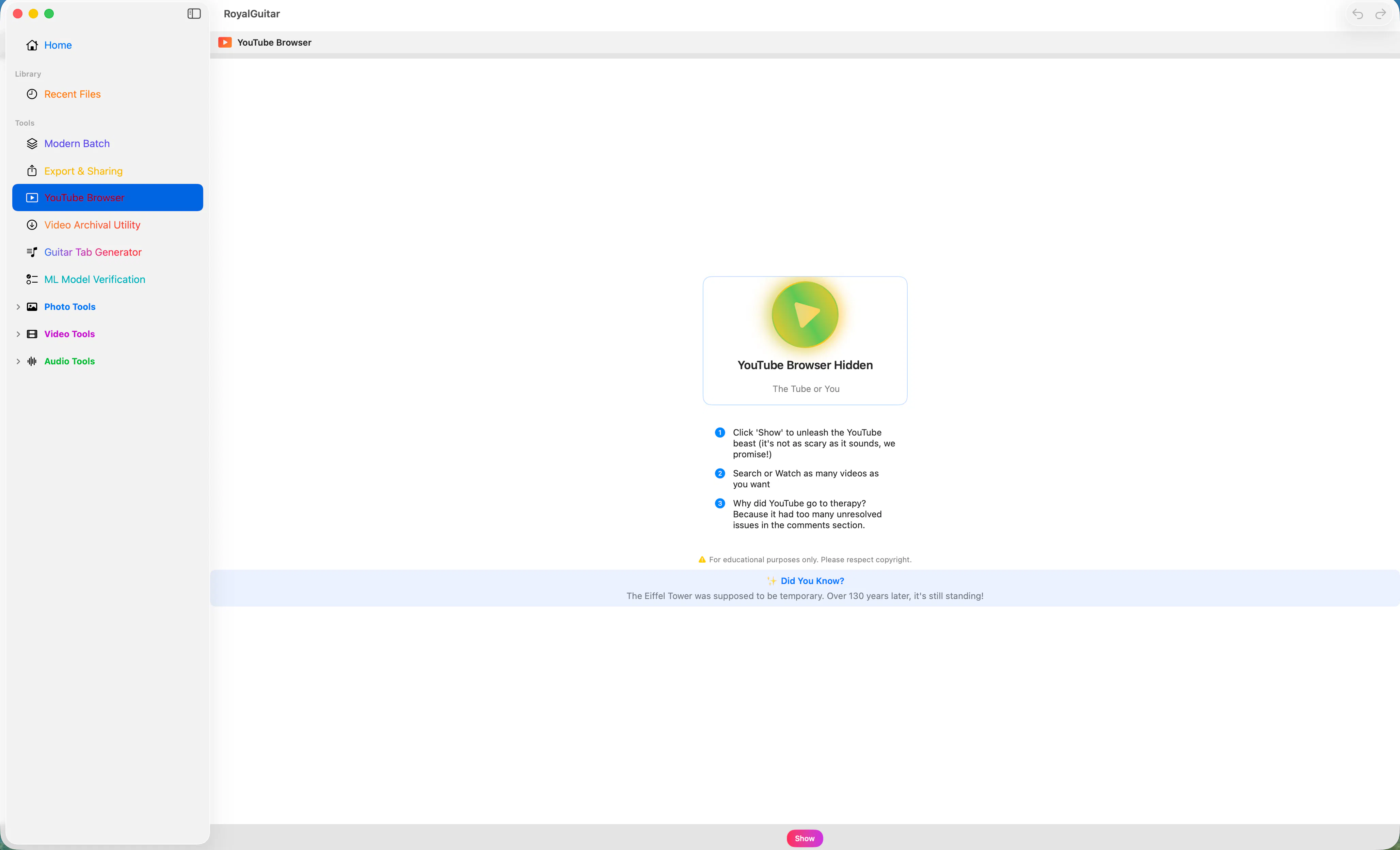Click the 'Click Show to unleash' instruction text
Image resolution: width=1400 pixels, height=850 pixels.
pos(814,443)
